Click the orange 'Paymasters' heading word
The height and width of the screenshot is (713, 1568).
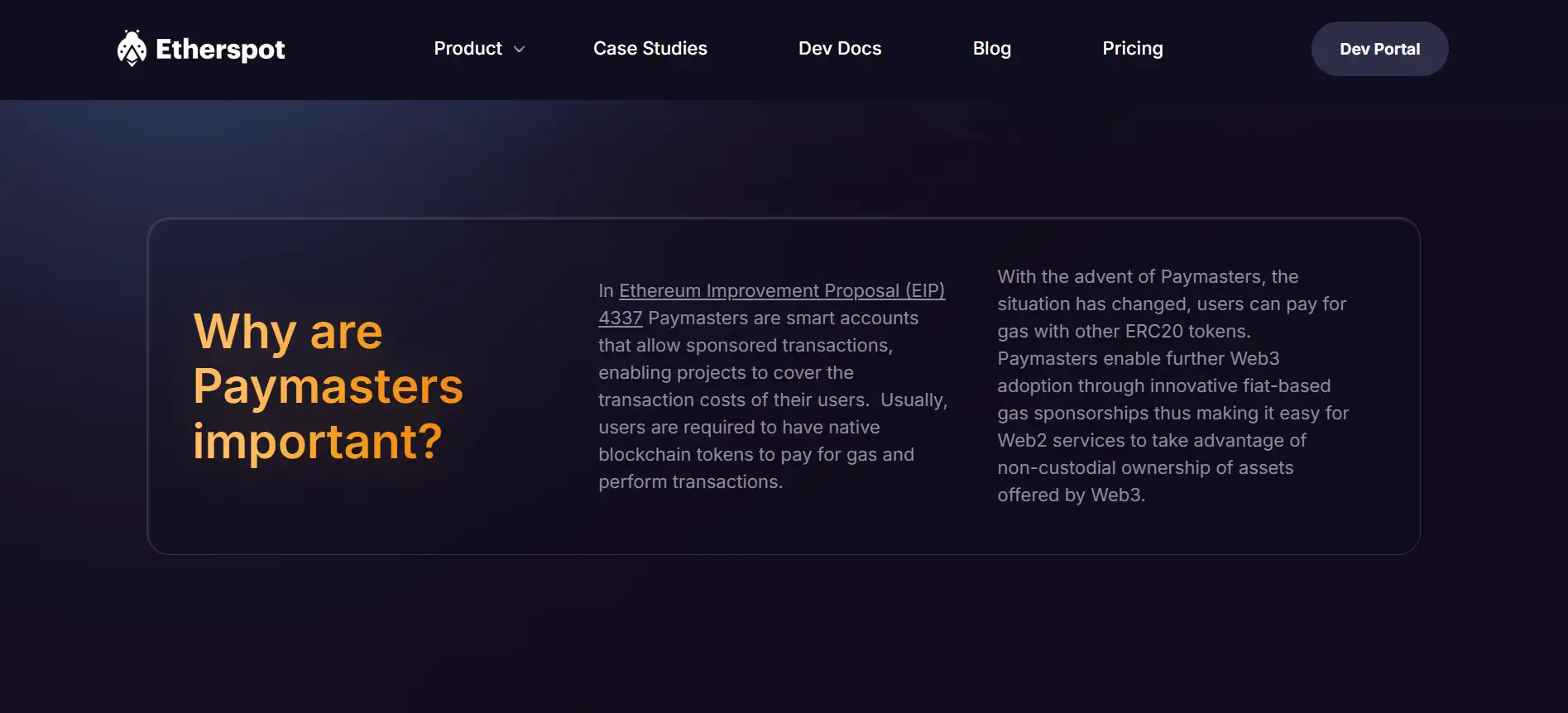[x=328, y=386]
